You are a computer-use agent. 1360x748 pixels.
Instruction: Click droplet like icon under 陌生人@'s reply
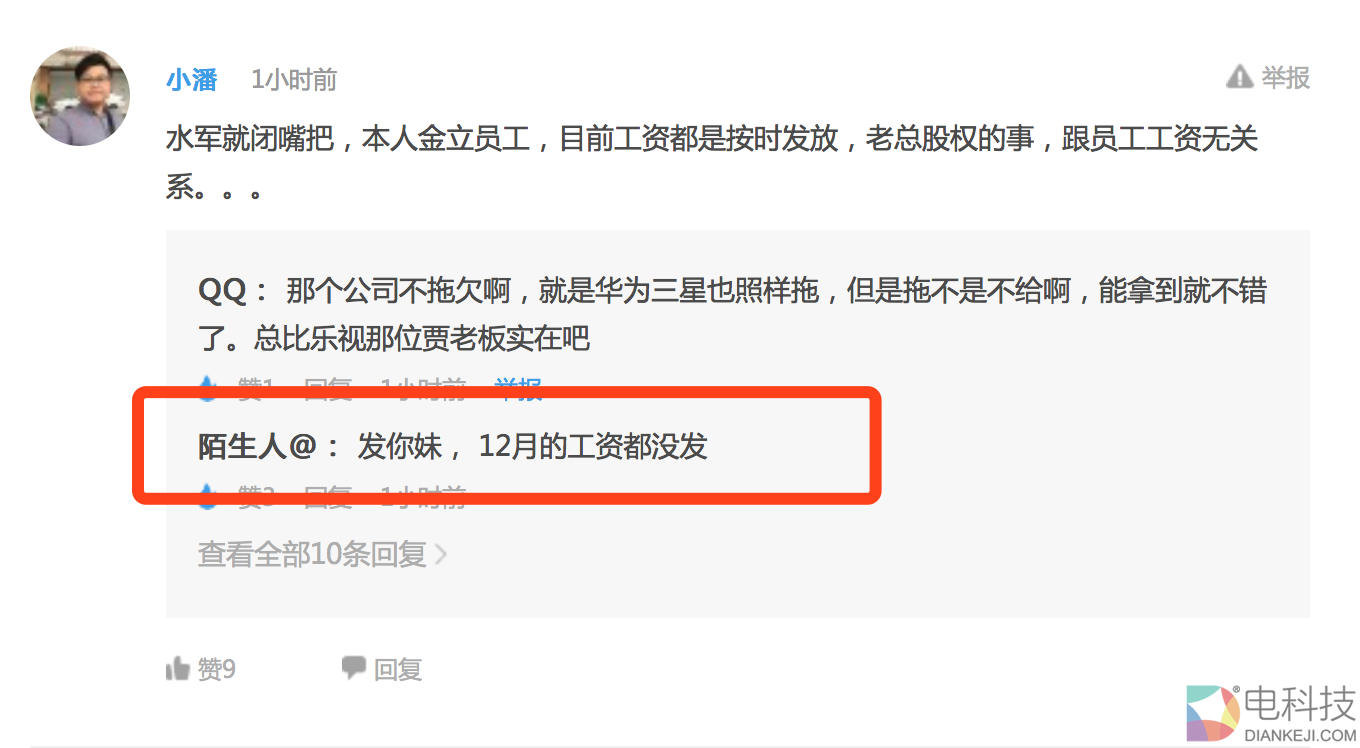pyautogui.click(x=208, y=496)
